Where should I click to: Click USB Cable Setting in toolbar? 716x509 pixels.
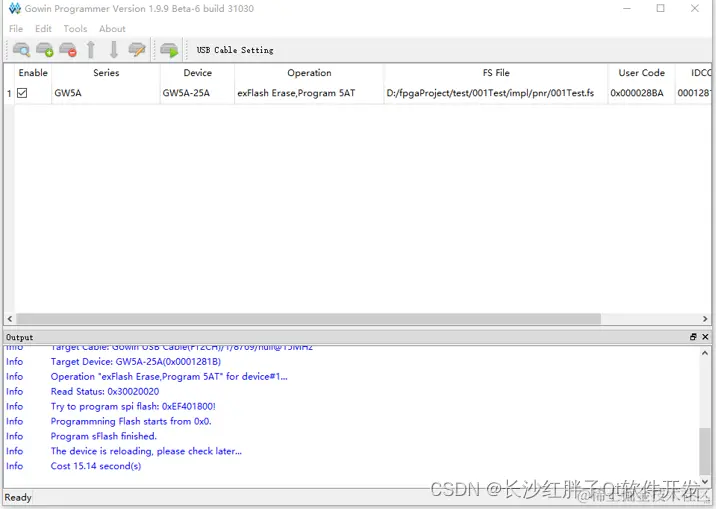coord(235,50)
